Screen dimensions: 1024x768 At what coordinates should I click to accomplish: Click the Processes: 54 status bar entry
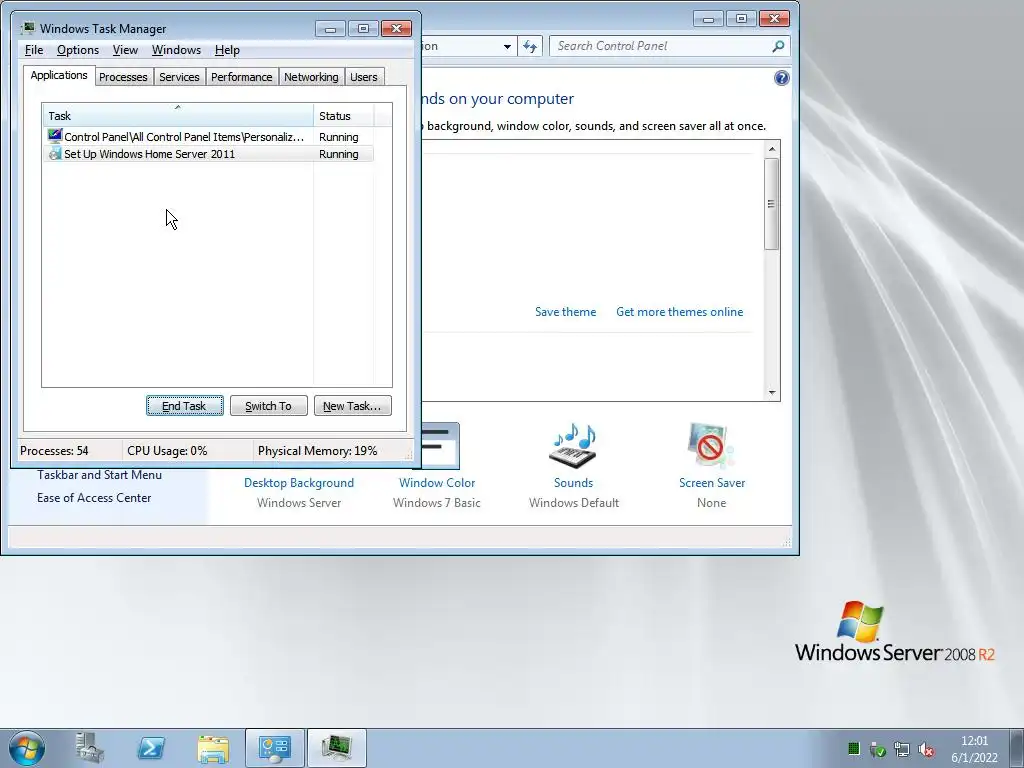54,451
